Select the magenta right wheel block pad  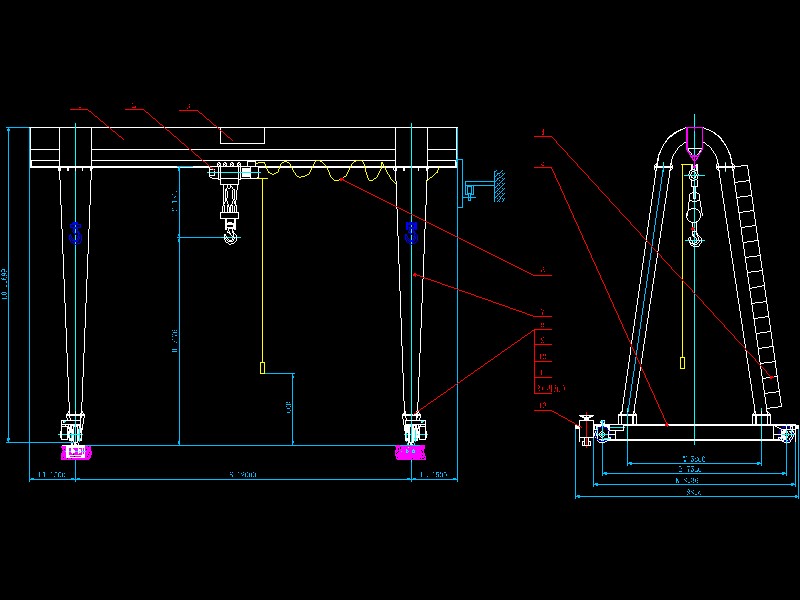410,450
